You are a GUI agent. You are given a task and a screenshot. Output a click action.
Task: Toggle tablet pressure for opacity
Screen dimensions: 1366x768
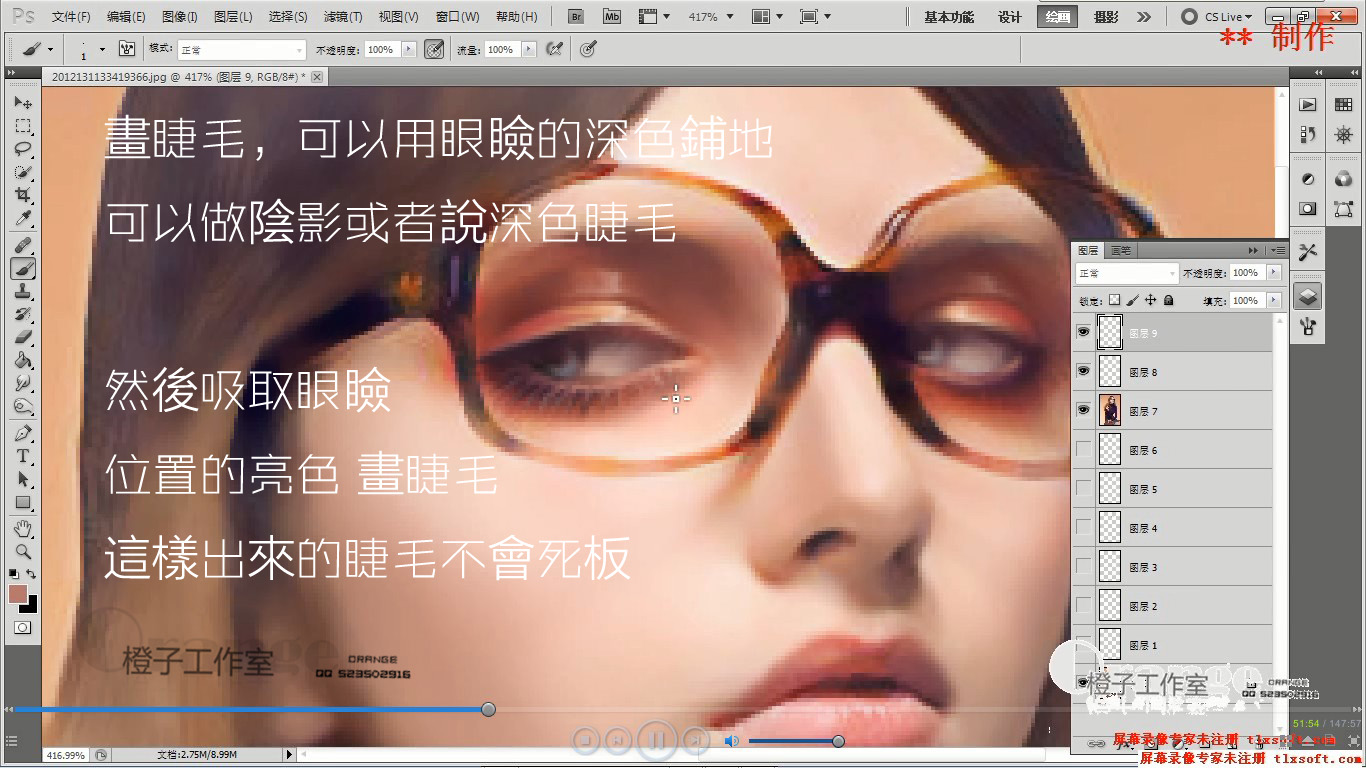point(434,49)
